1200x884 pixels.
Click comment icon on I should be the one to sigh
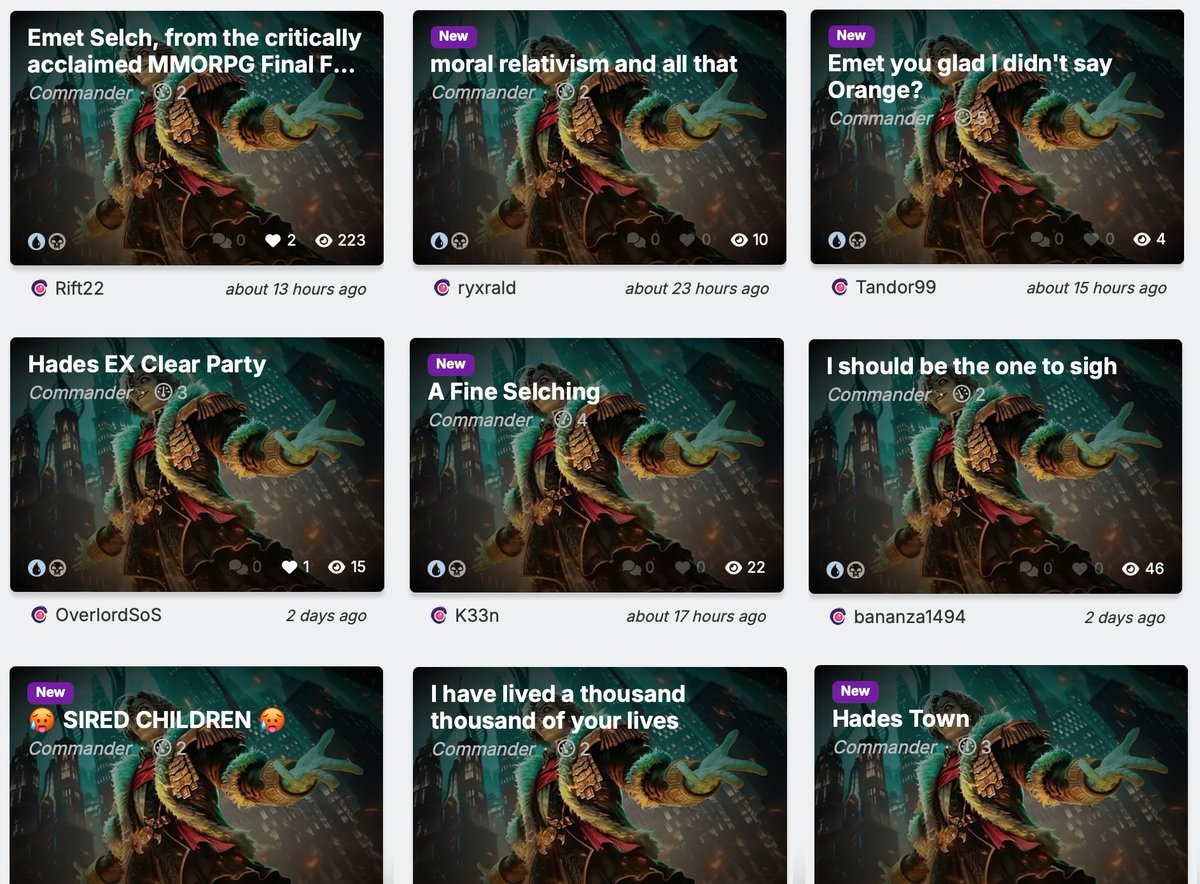1031,568
